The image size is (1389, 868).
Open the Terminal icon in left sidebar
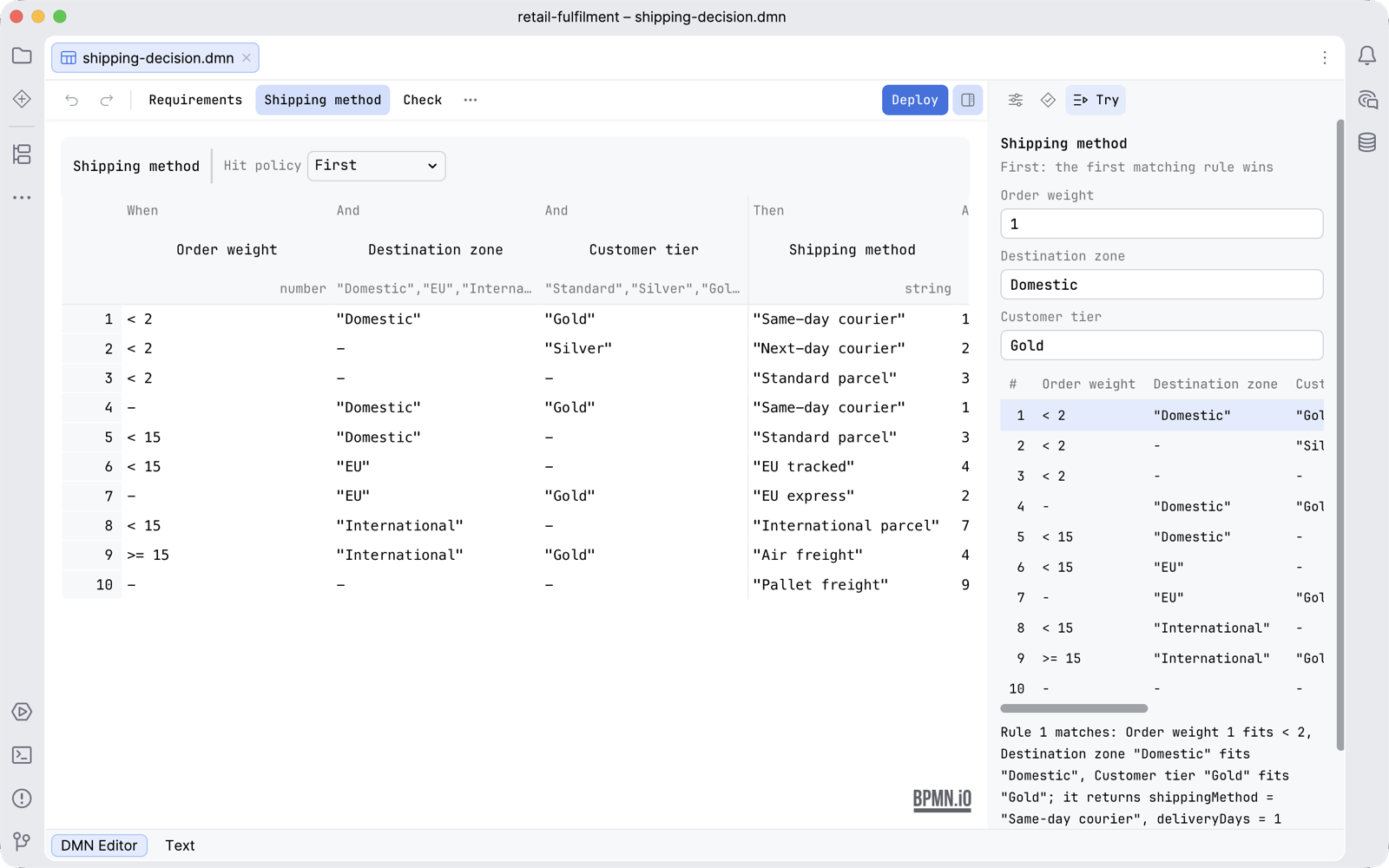coord(22,755)
